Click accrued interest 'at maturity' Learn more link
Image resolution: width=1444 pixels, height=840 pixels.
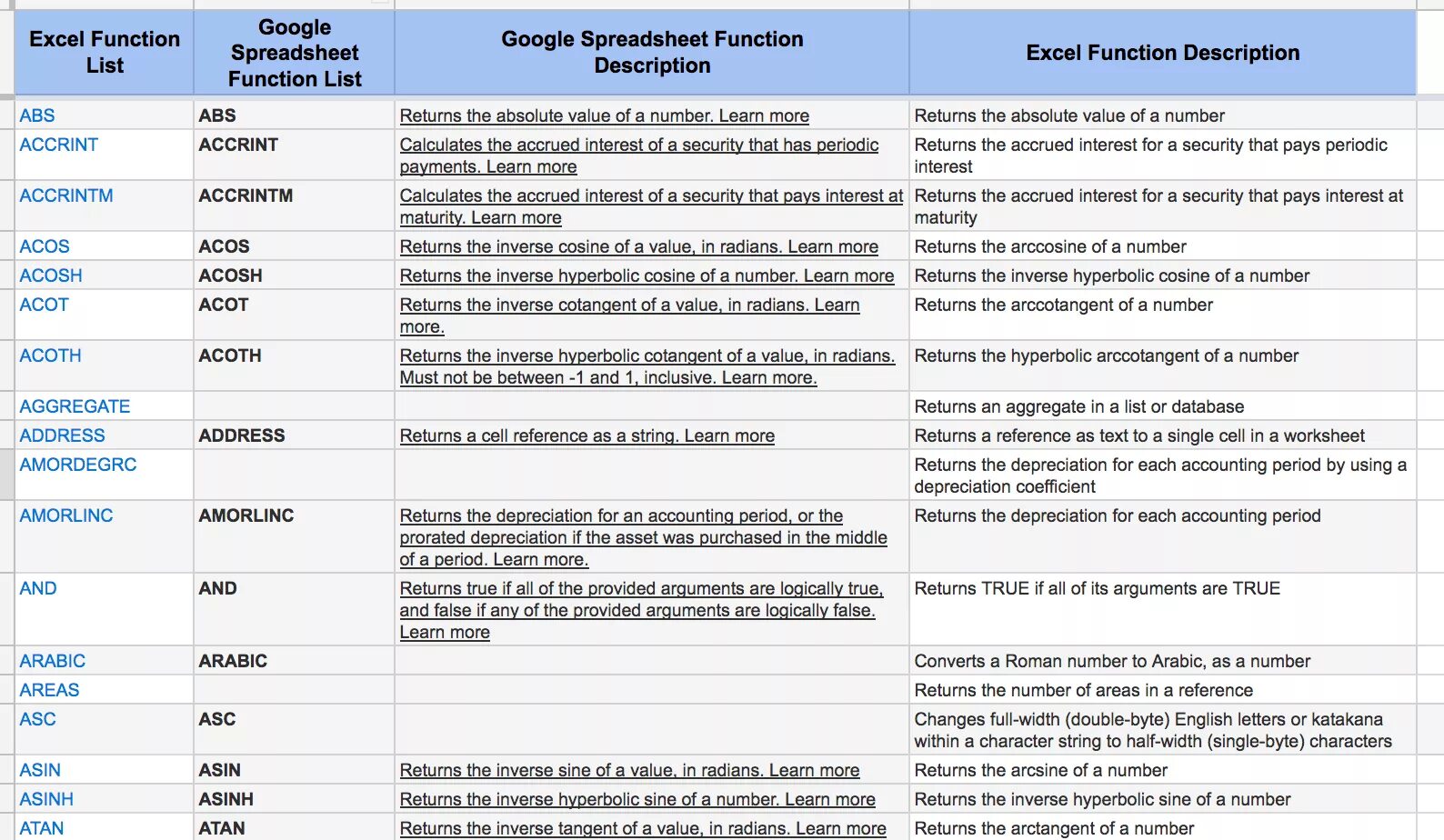[x=651, y=206]
